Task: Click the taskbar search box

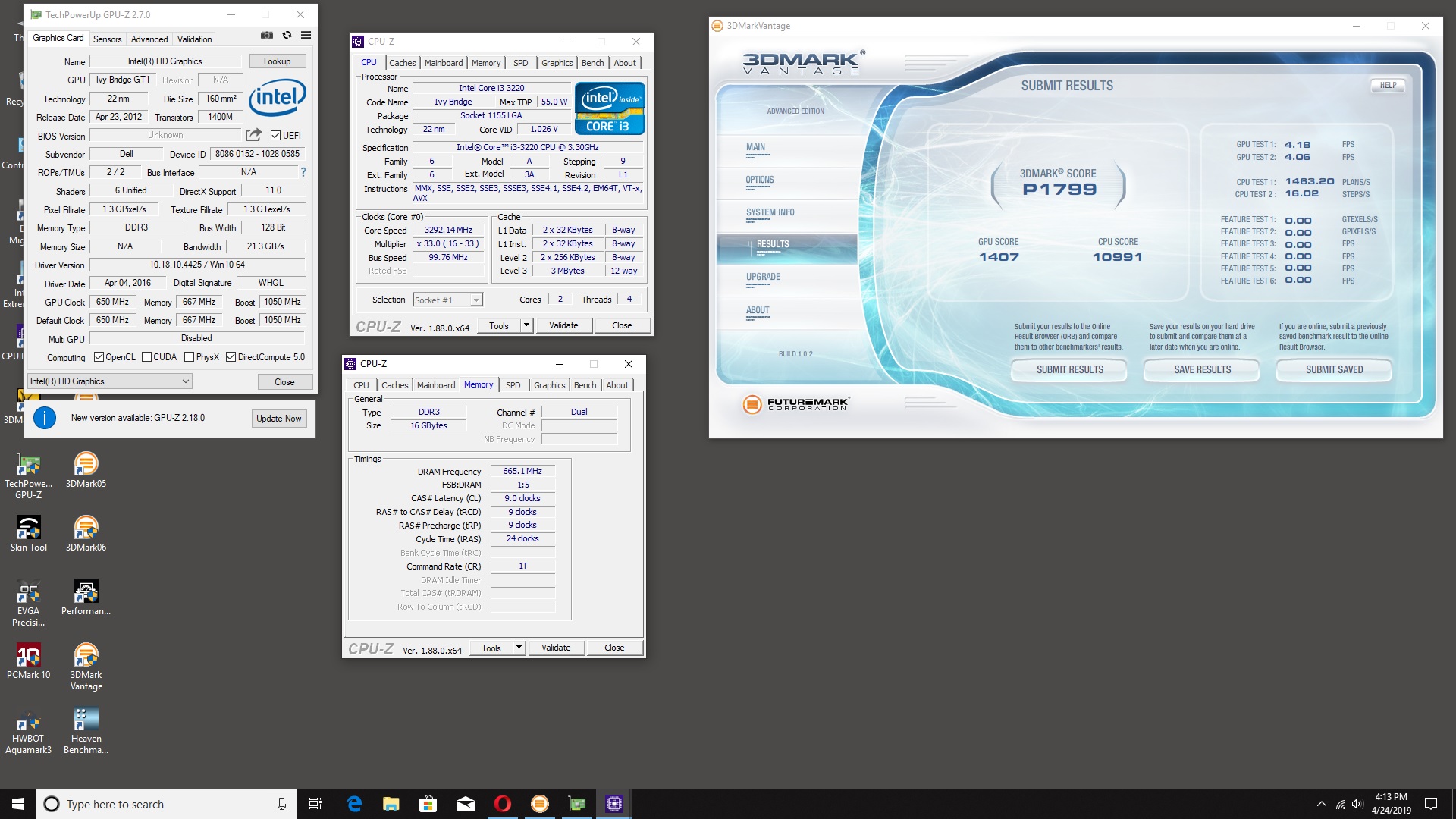Action: point(165,804)
